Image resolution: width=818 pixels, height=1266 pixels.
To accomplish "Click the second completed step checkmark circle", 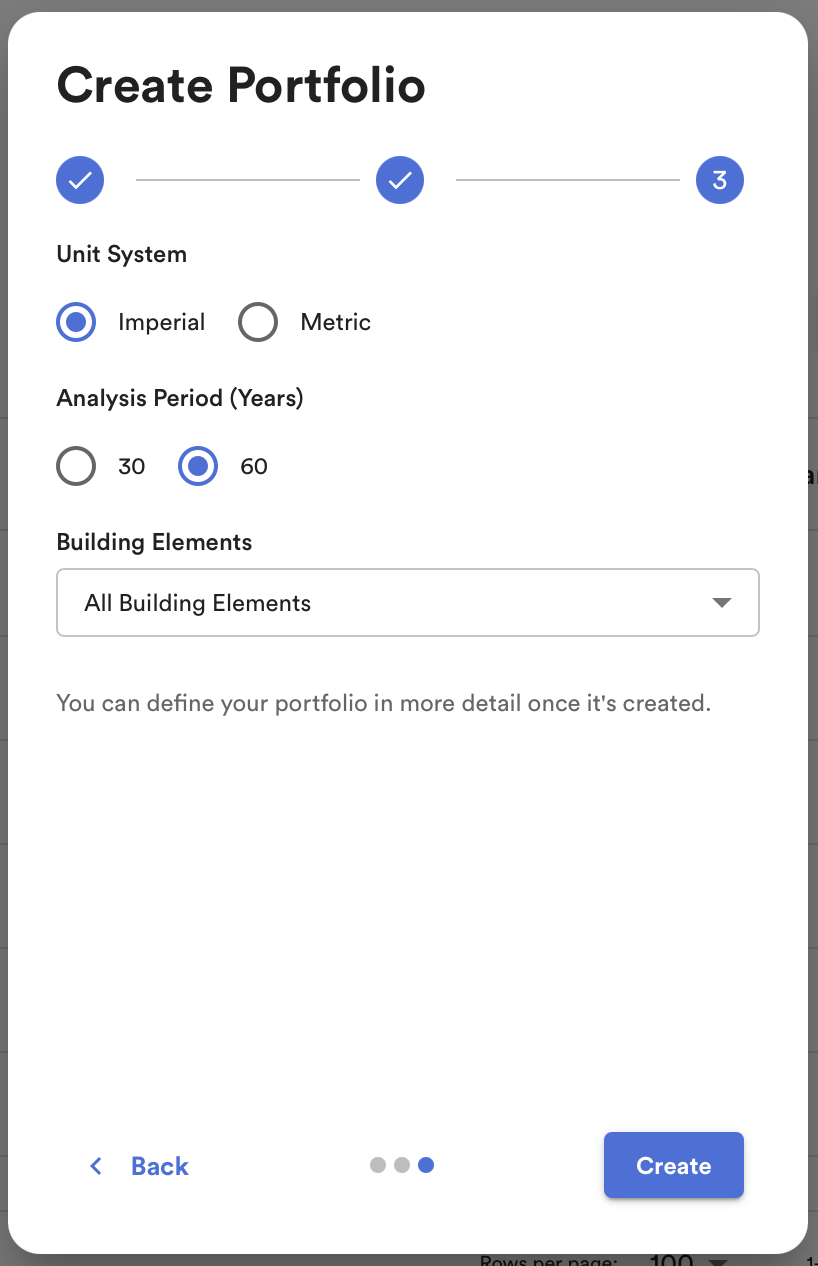I will tap(400, 180).
